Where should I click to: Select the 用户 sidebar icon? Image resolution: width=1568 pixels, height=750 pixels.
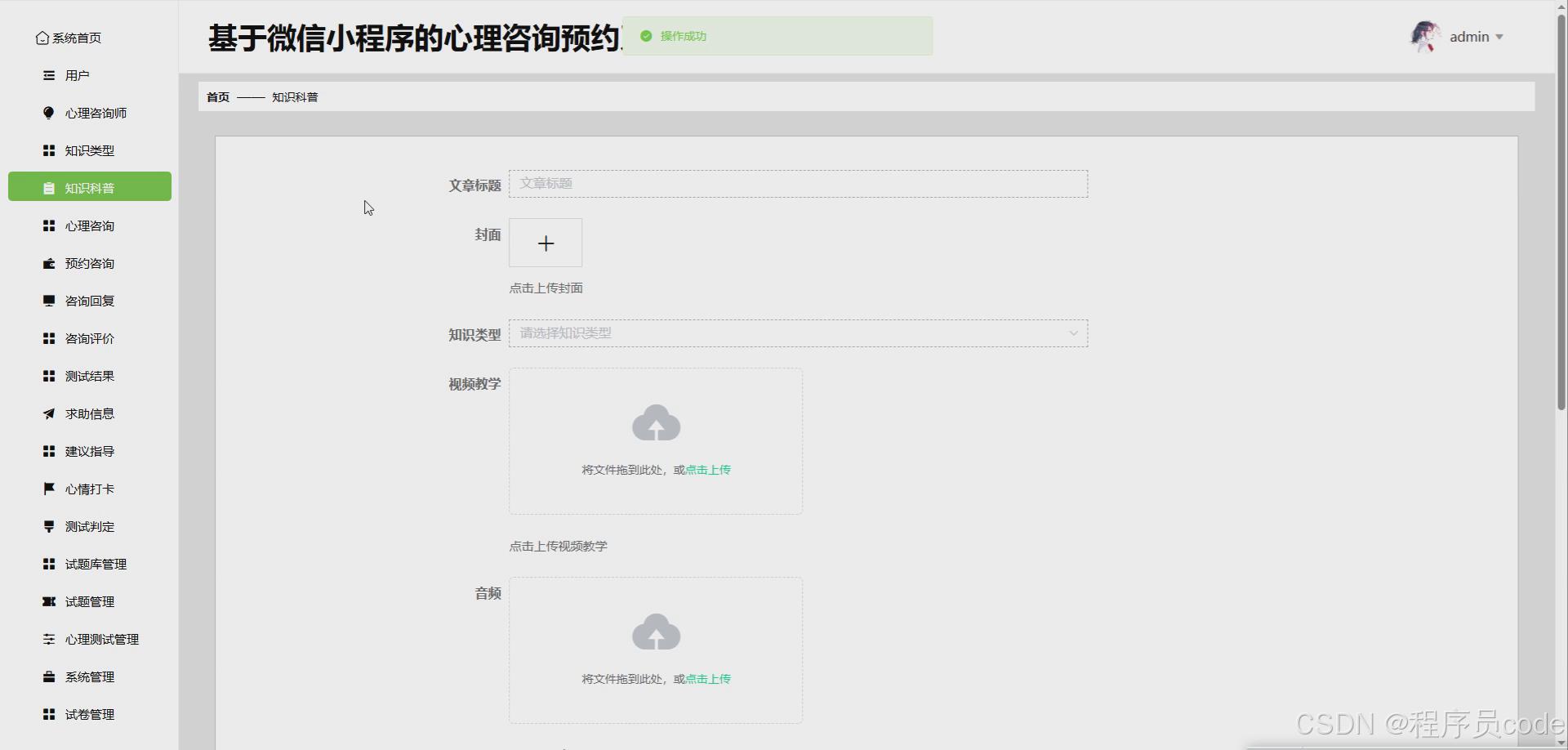(x=48, y=74)
